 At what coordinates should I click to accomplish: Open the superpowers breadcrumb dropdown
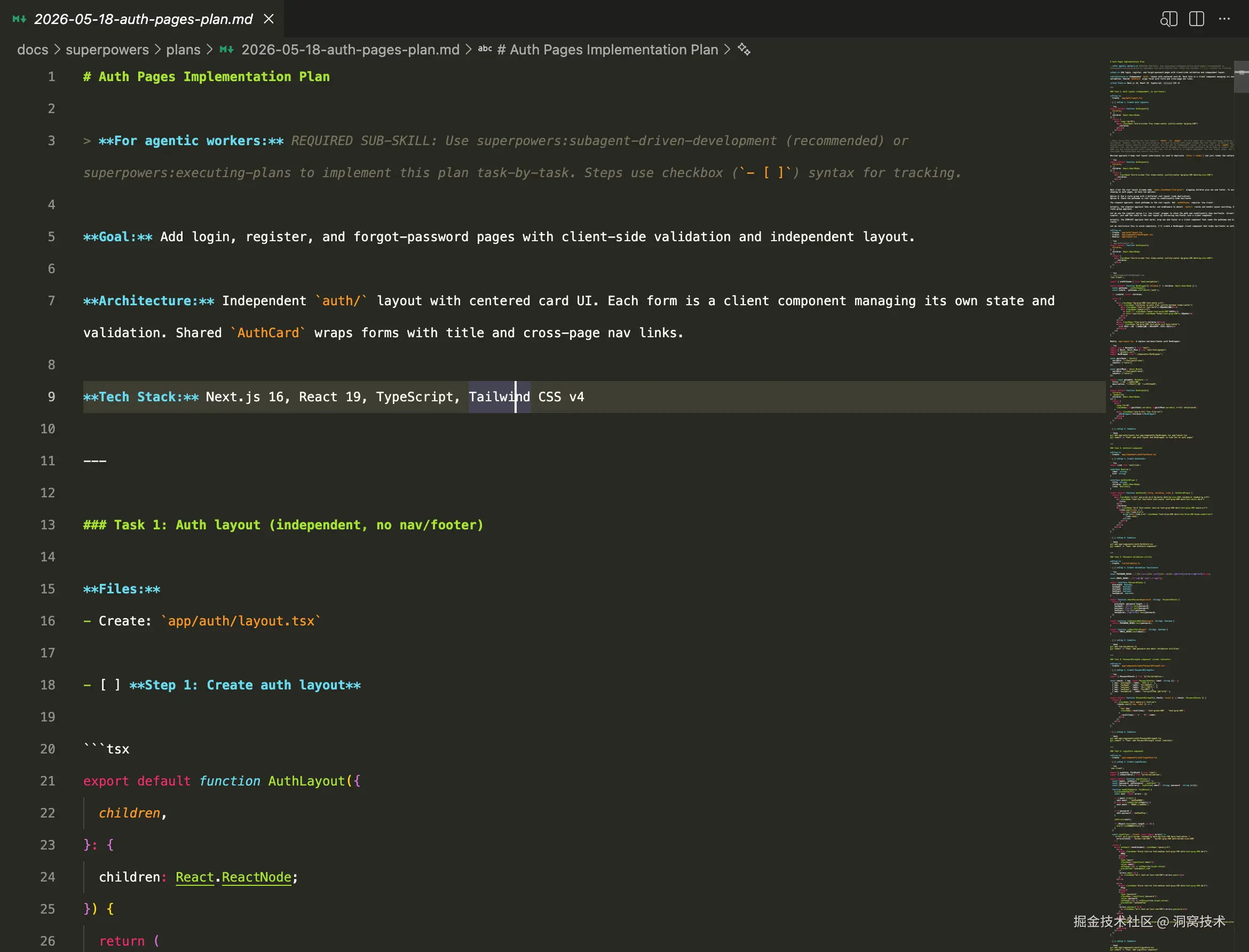pyautogui.click(x=107, y=49)
